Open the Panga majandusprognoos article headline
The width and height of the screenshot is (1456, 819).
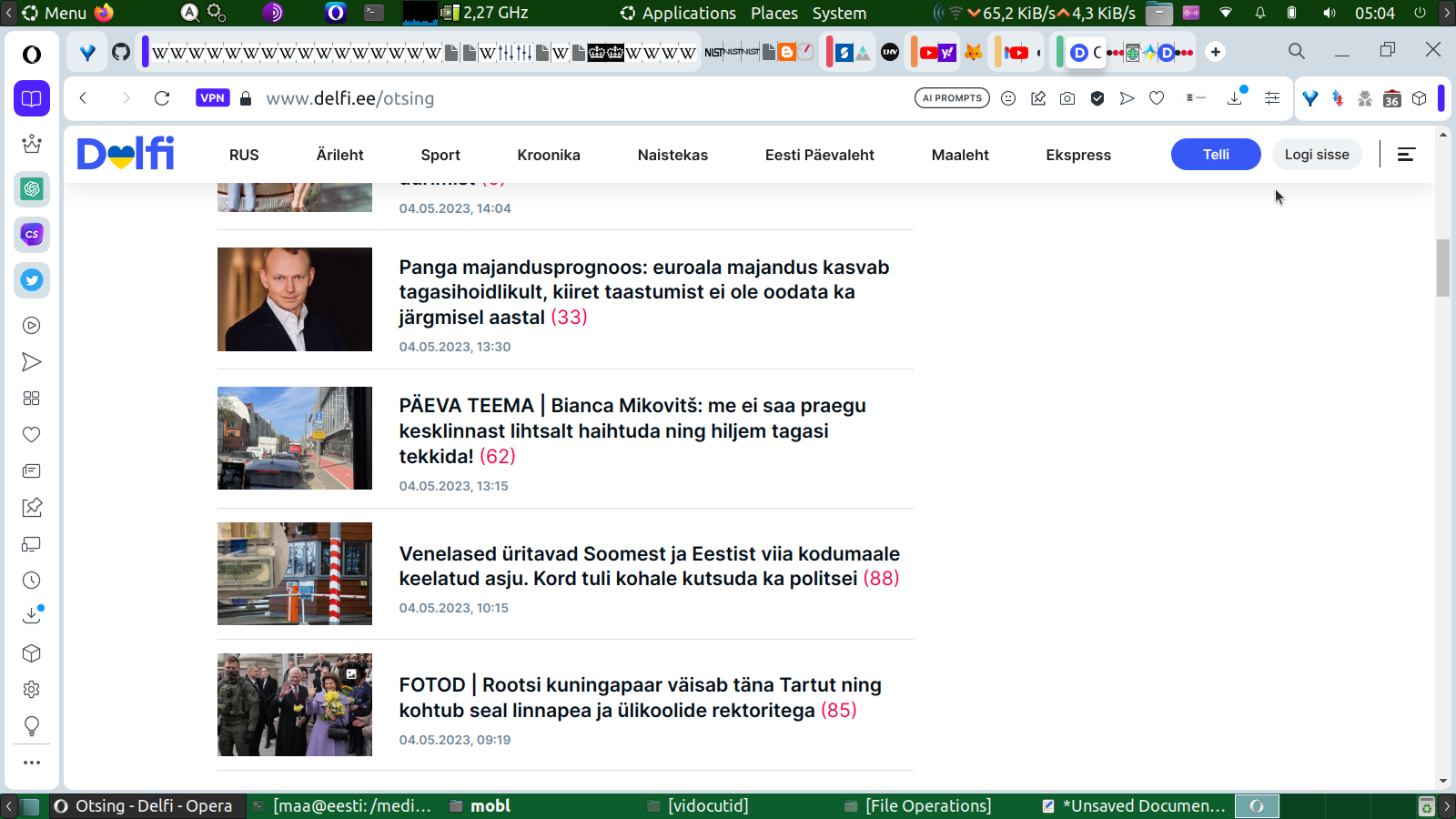click(644, 292)
